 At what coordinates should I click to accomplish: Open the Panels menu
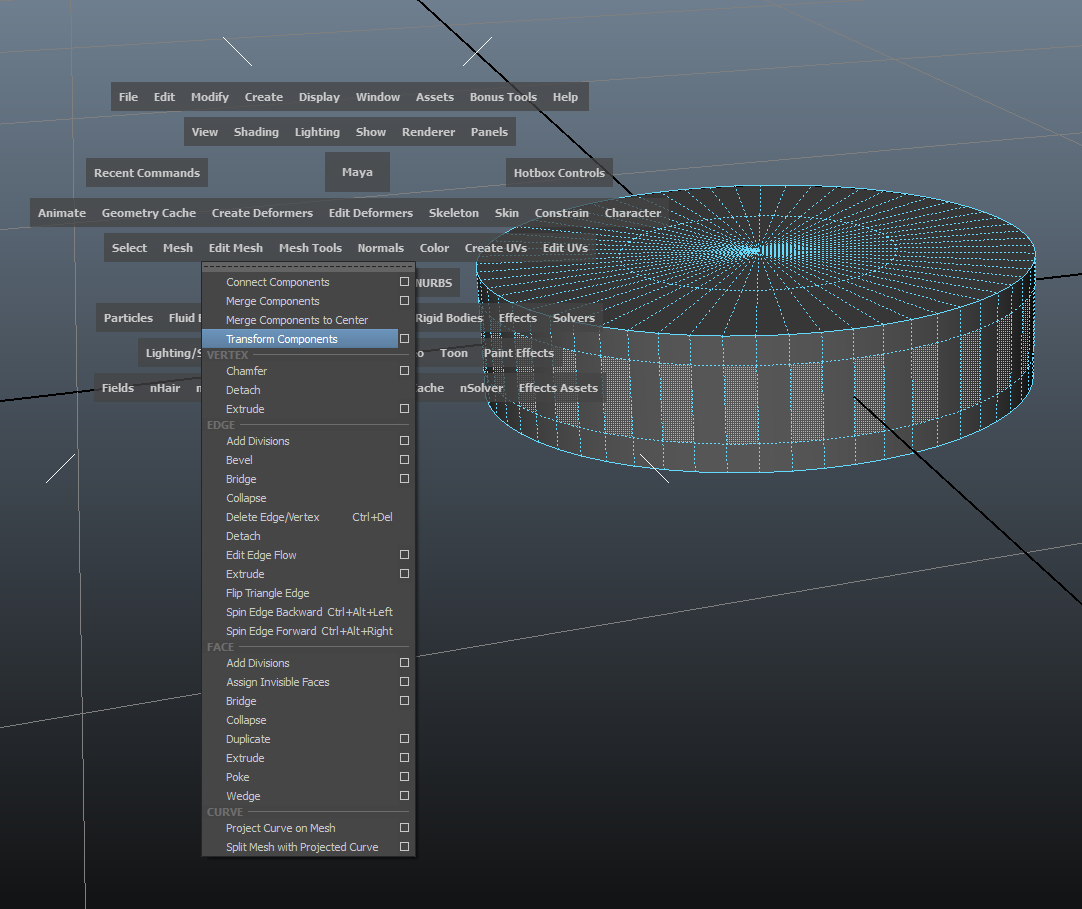click(489, 132)
